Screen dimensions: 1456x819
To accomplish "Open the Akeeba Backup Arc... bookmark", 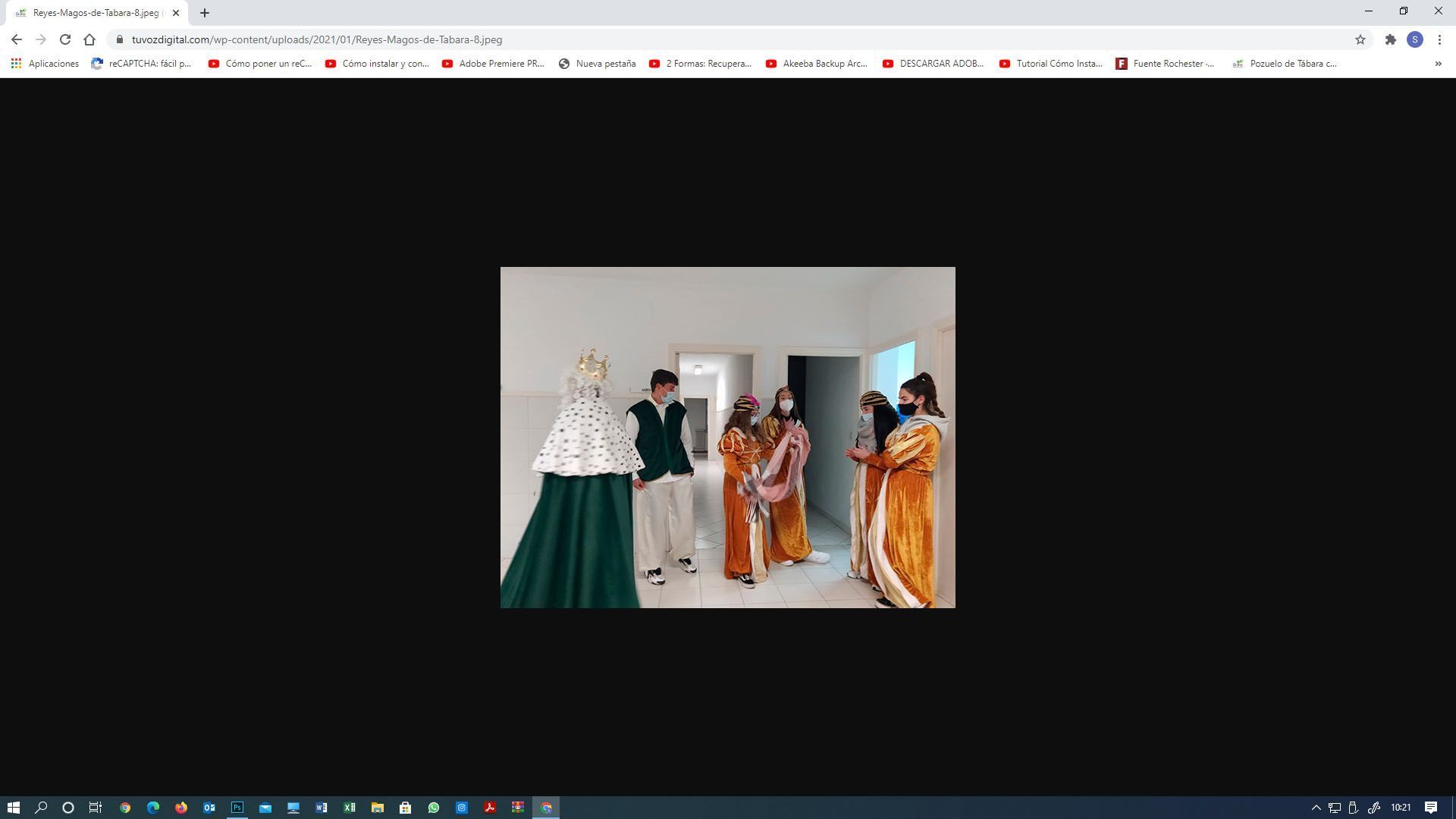I will (x=817, y=64).
